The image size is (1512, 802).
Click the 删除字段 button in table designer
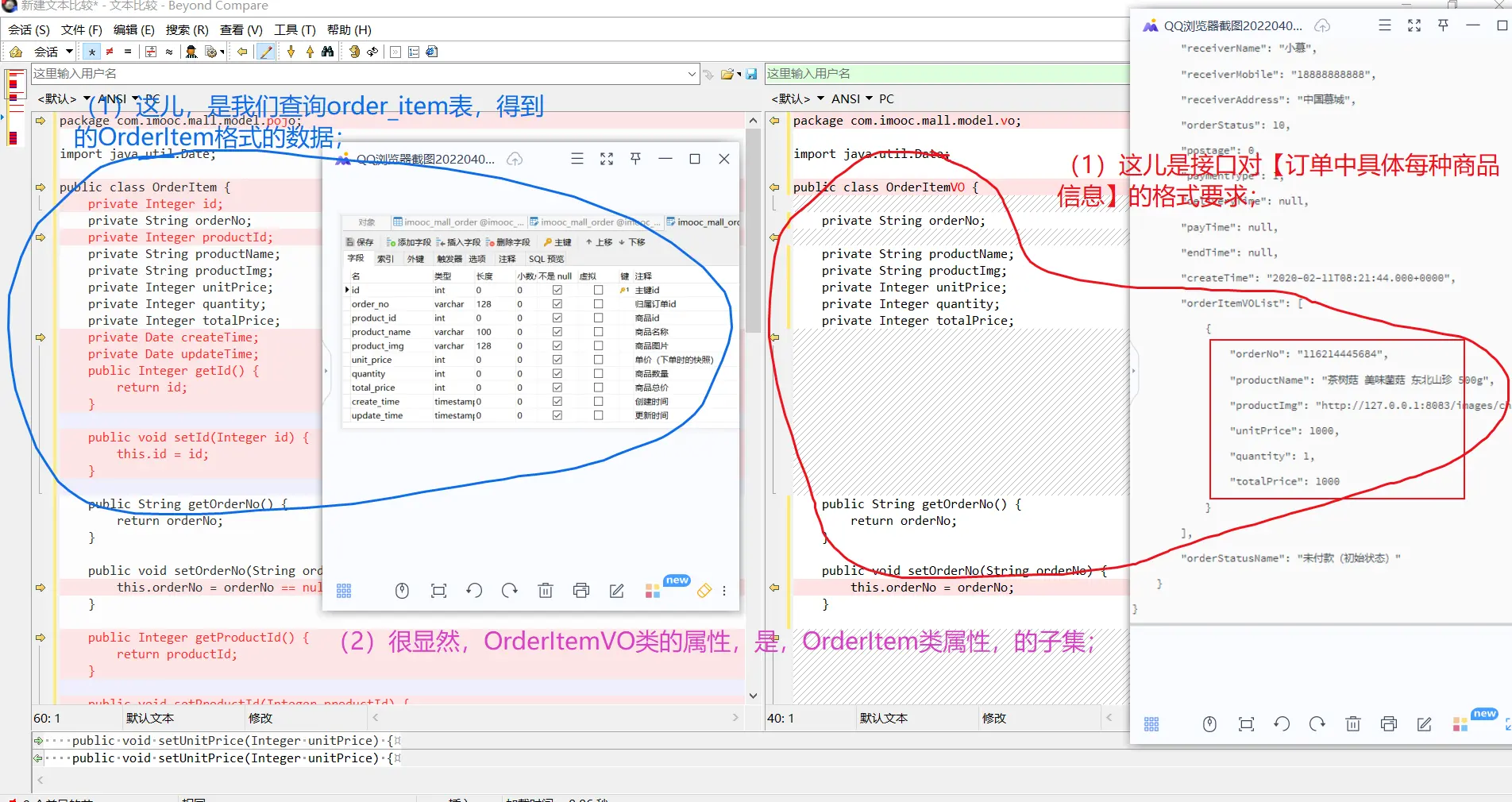pos(507,242)
